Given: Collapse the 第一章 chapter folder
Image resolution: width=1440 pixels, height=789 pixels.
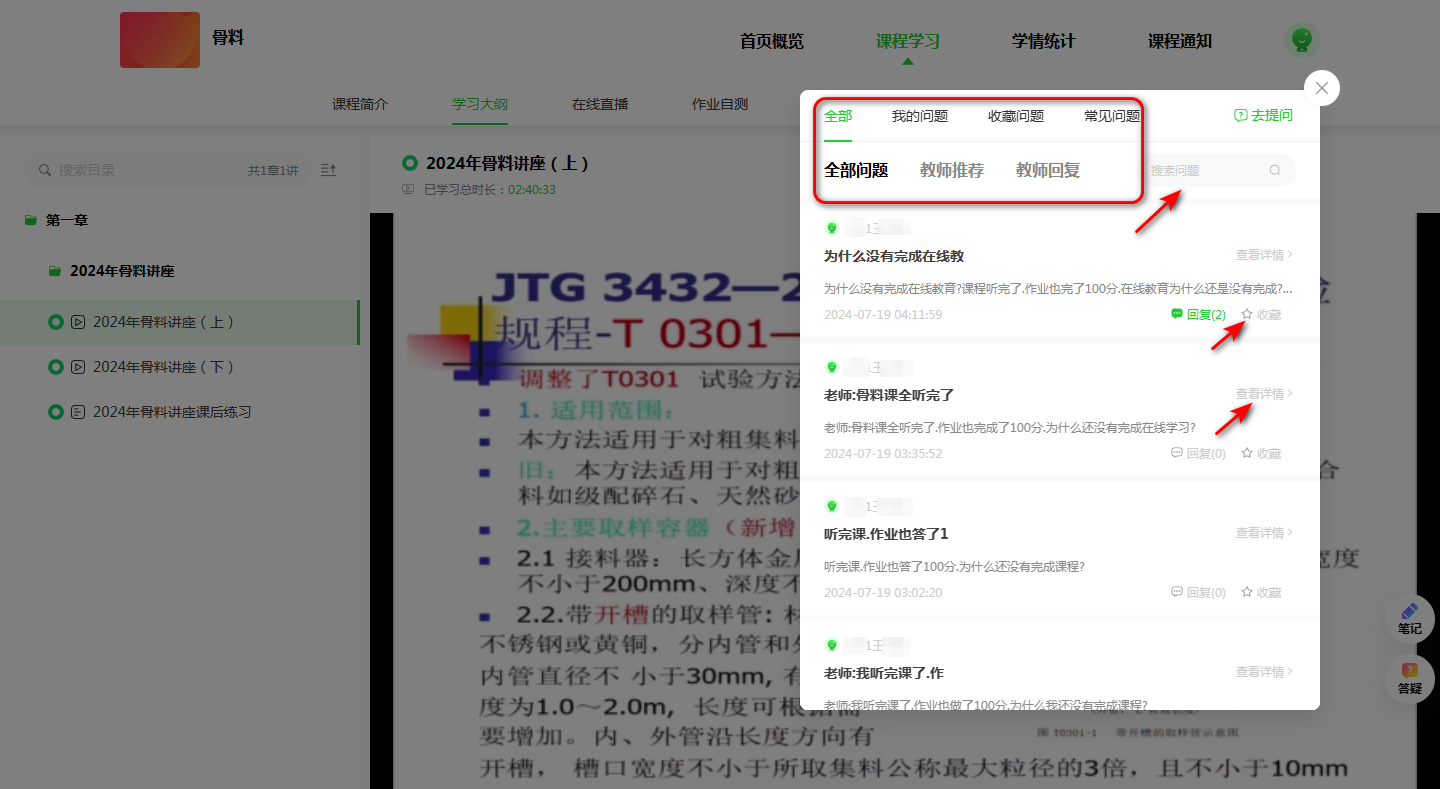Looking at the screenshot, I should coord(31,220).
